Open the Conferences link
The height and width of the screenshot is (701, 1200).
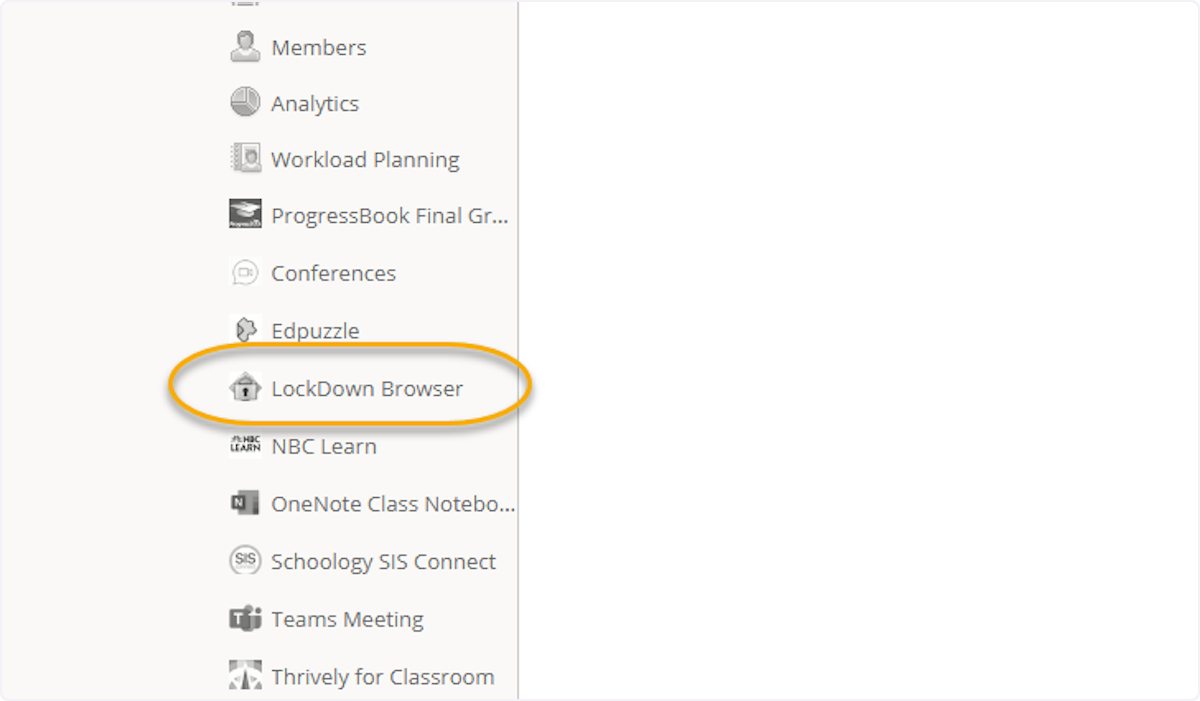pyautogui.click(x=333, y=273)
